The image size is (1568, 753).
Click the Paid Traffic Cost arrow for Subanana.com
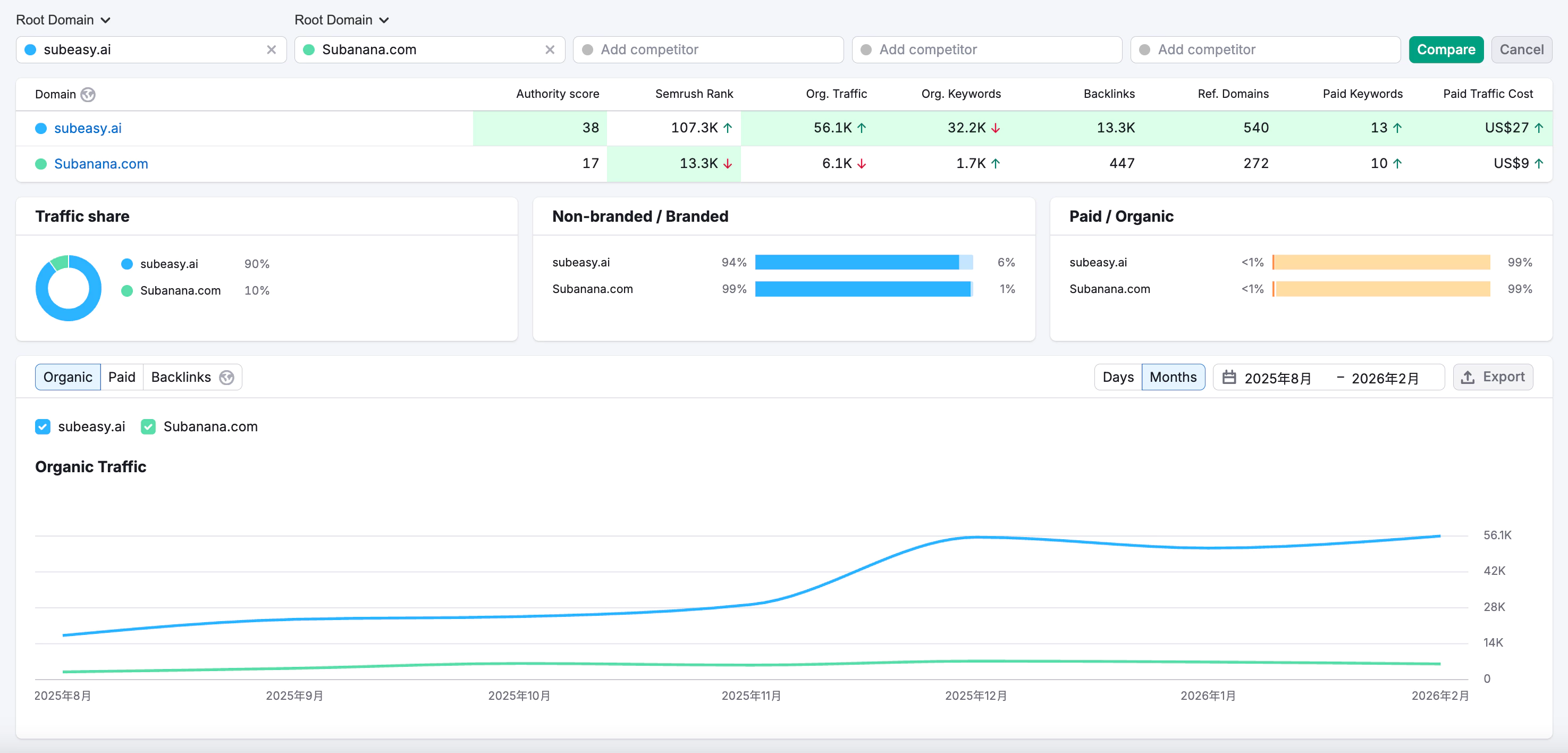coord(1539,163)
